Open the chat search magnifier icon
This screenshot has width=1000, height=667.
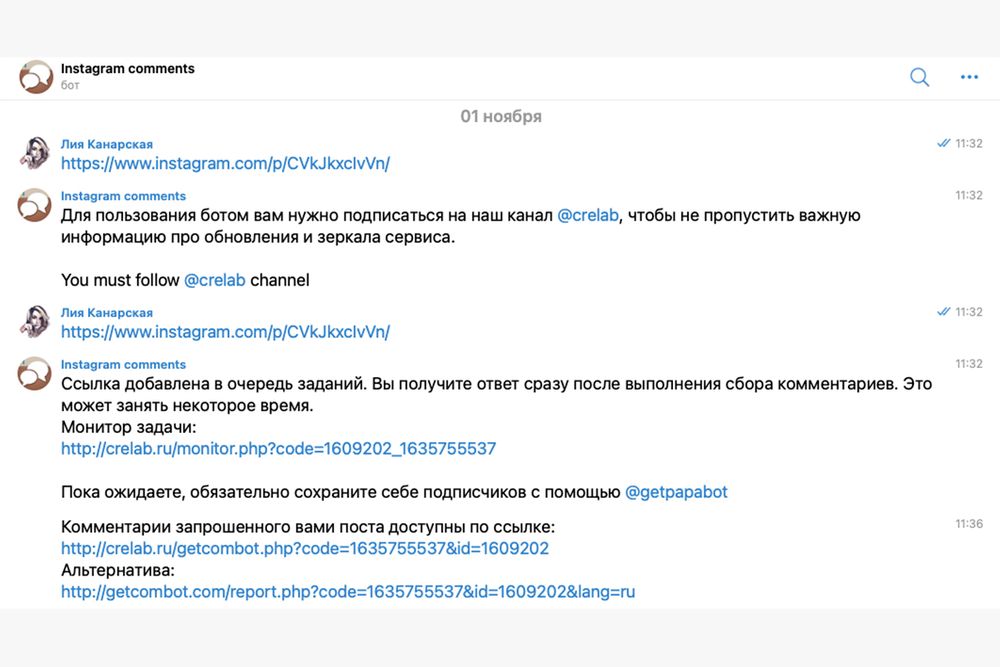(x=919, y=77)
